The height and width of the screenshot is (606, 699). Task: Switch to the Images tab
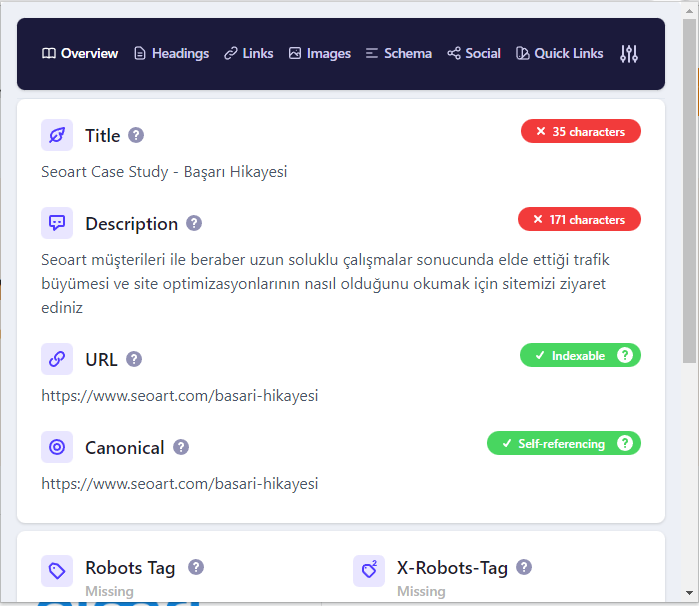coord(319,54)
